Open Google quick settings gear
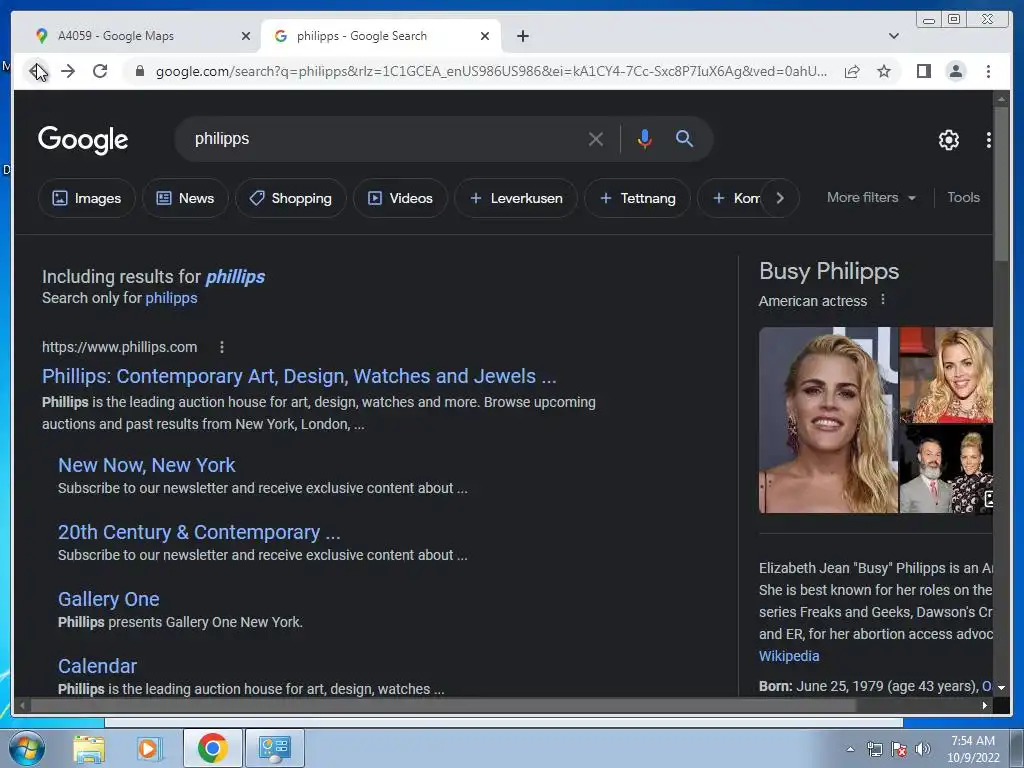Viewport: 1024px width, 768px height. point(948,140)
